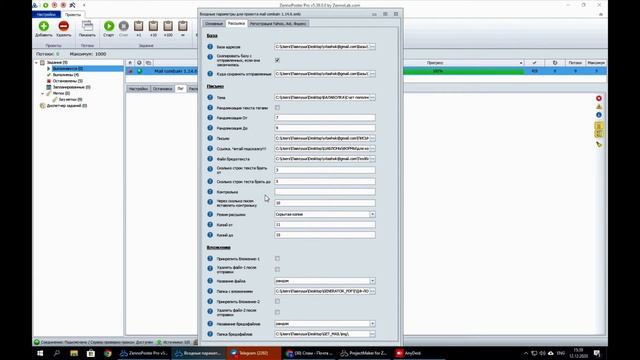Viewport: 640px width, 360px height.
Task: Click the Рандомизация От input field
Action: 324,118
